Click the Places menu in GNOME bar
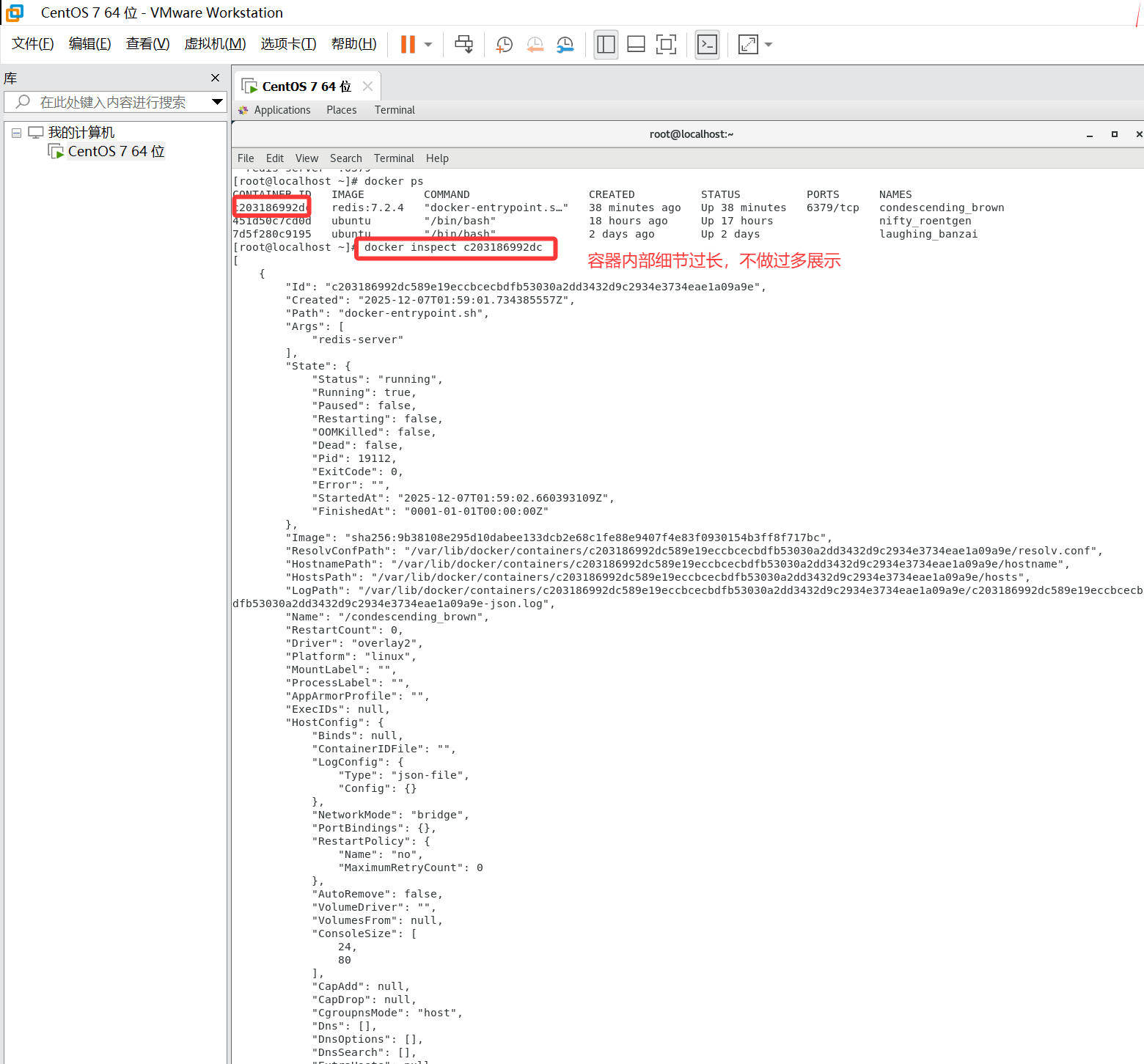Viewport: 1144px width, 1064px height. [341, 110]
